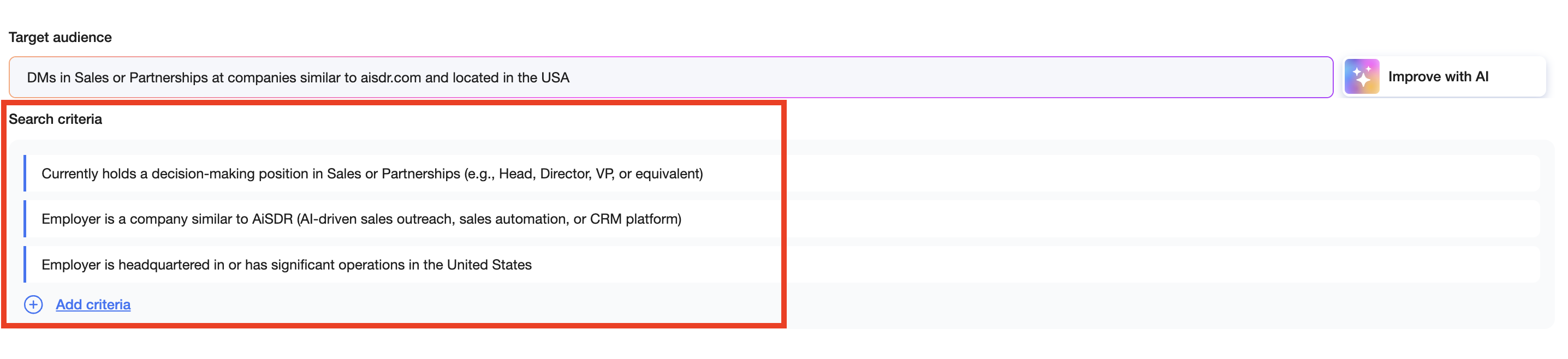Viewport: 1568px width, 359px height.
Task: Select the headquartered in United States criterion
Action: pos(782,265)
